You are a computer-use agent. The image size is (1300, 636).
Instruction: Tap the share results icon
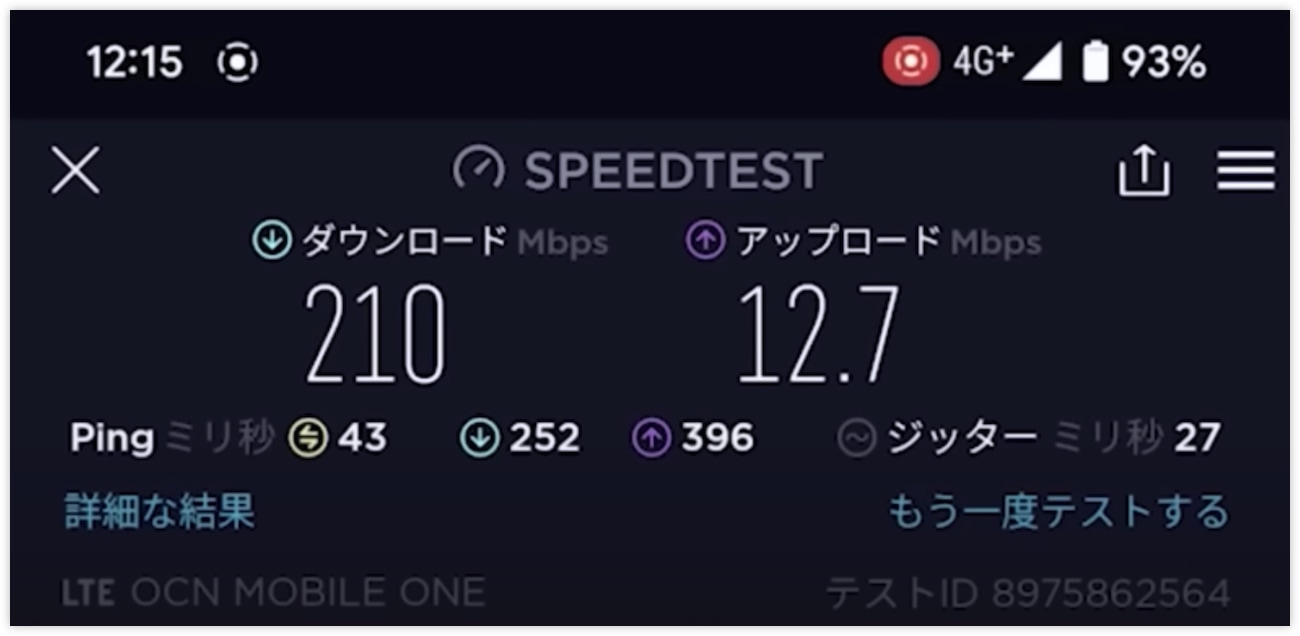(x=1143, y=170)
